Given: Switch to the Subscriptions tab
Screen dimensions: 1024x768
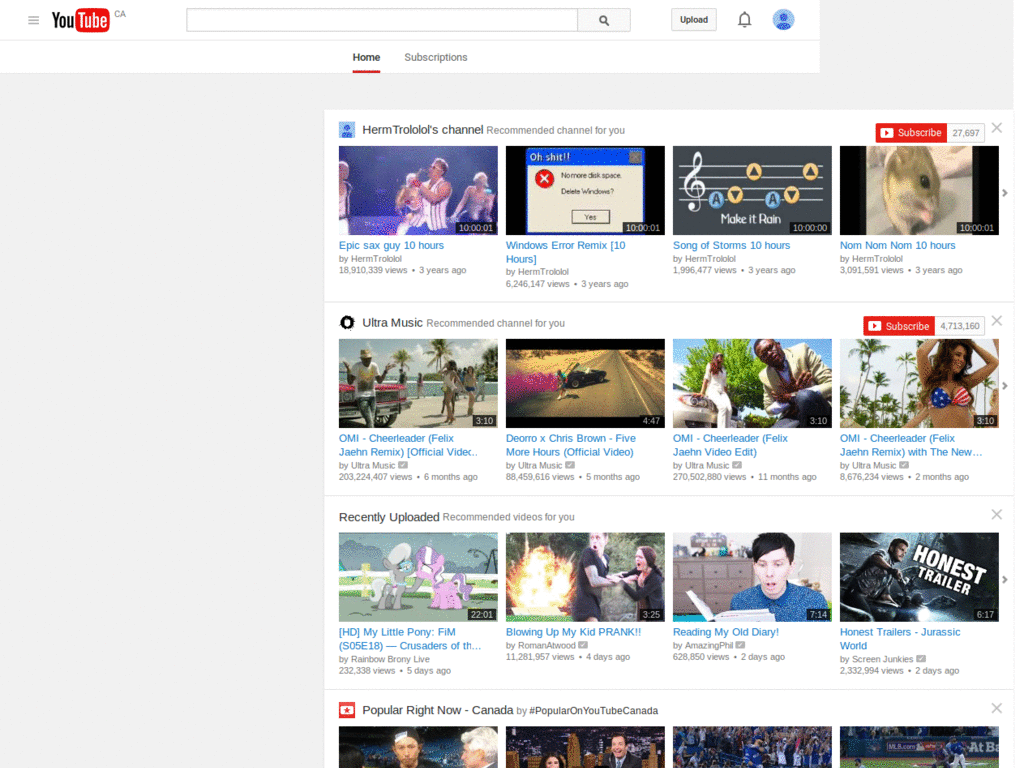Looking at the screenshot, I should (x=436, y=57).
